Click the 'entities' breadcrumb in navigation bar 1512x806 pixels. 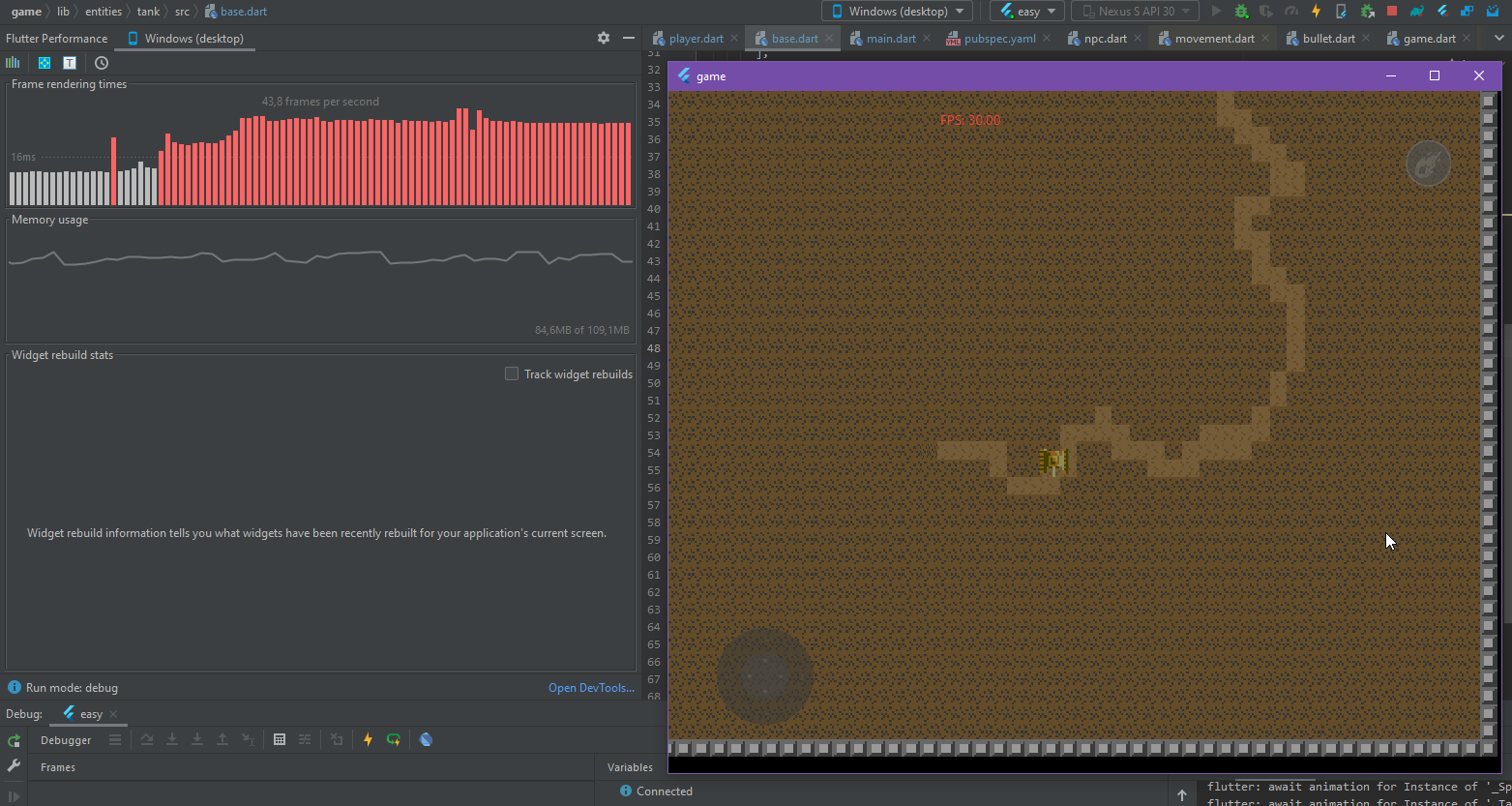coord(104,12)
